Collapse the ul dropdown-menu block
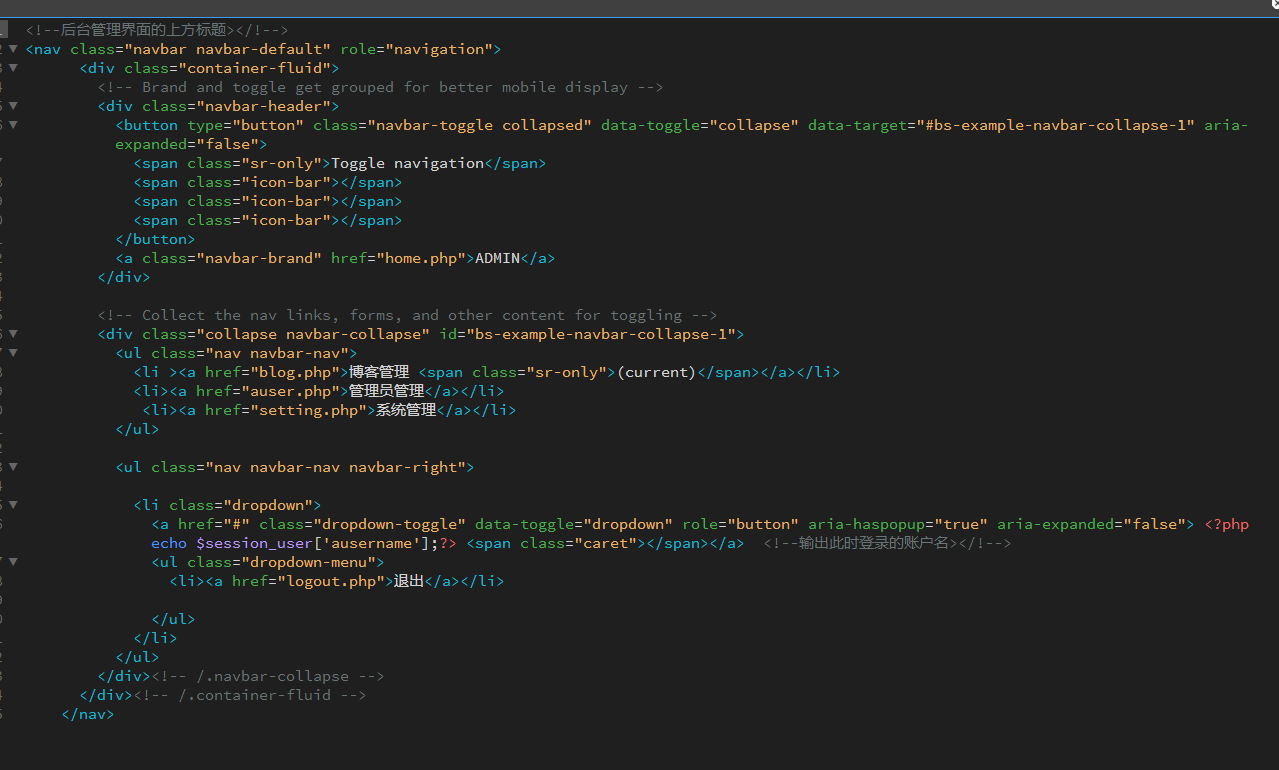 [13, 562]
